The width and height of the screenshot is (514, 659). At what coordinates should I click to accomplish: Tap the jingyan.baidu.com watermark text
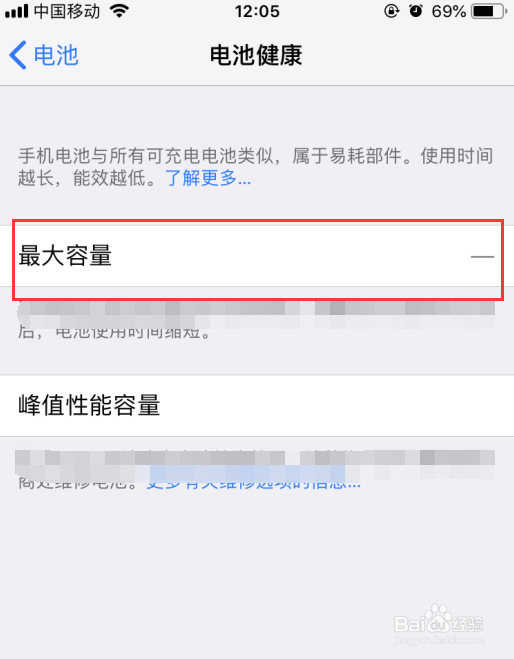(439, 641)
